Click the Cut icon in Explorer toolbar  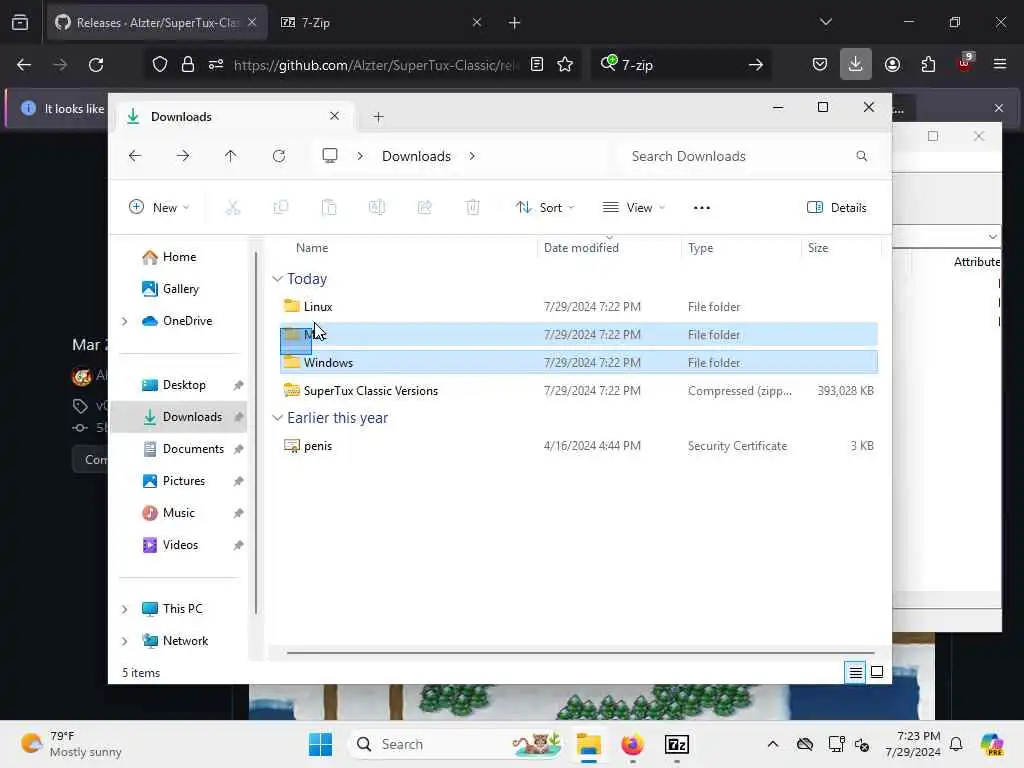tap(232, 208)
